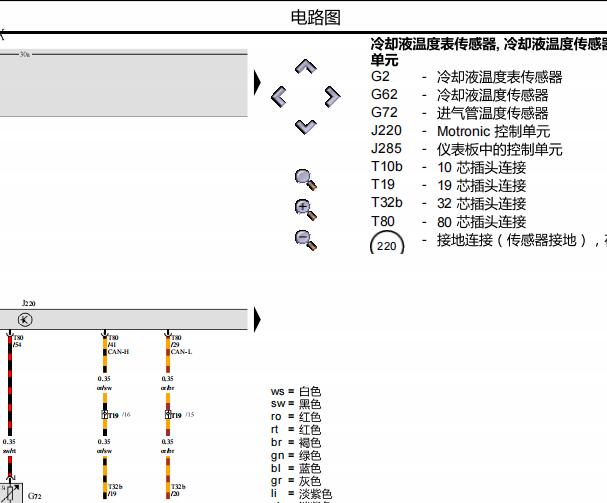Click the gn = 绿色 color code
Viewport: 607px width, 503px height.
point(296,455)
